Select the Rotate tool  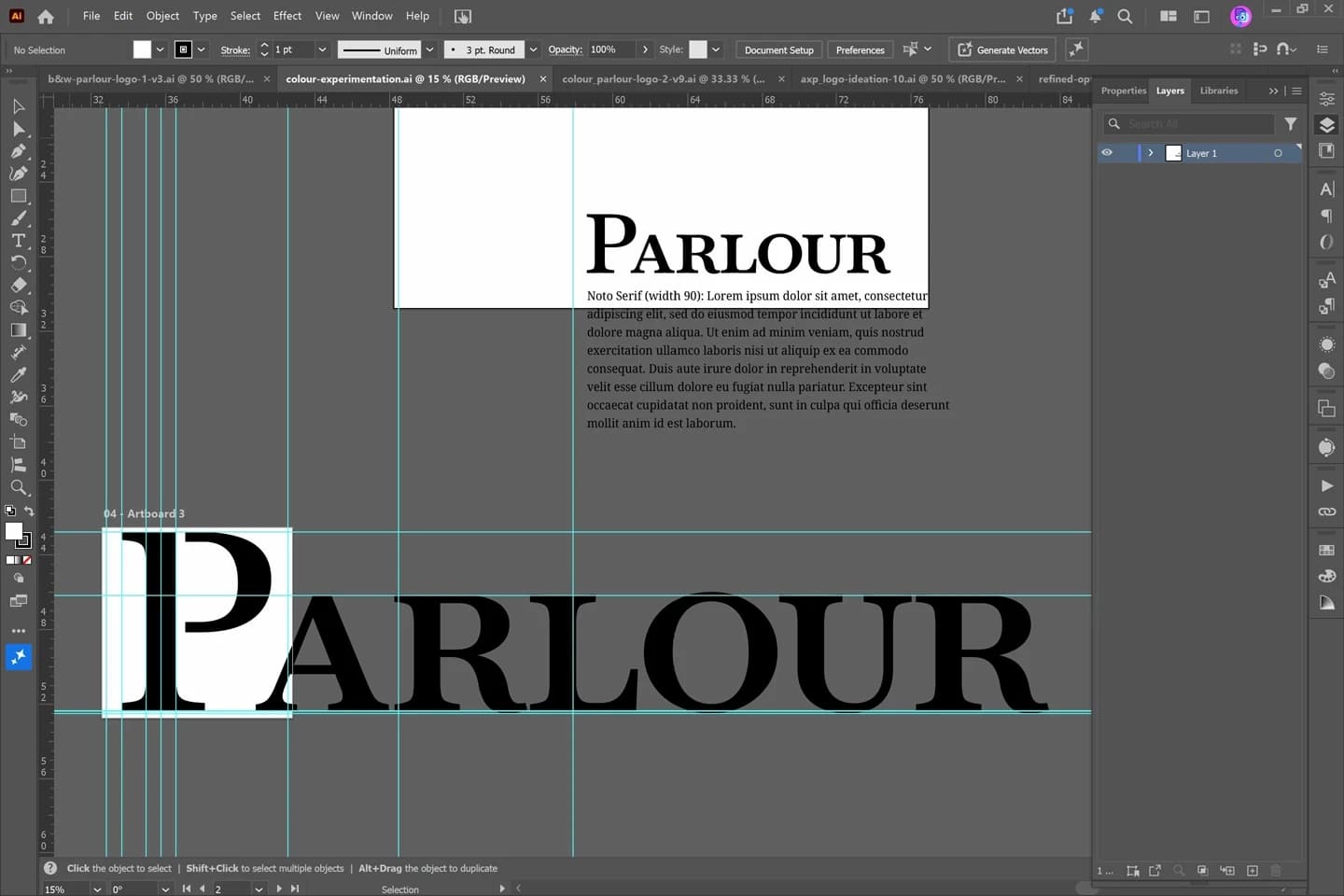pyautogui.click(x=18, y=263)
